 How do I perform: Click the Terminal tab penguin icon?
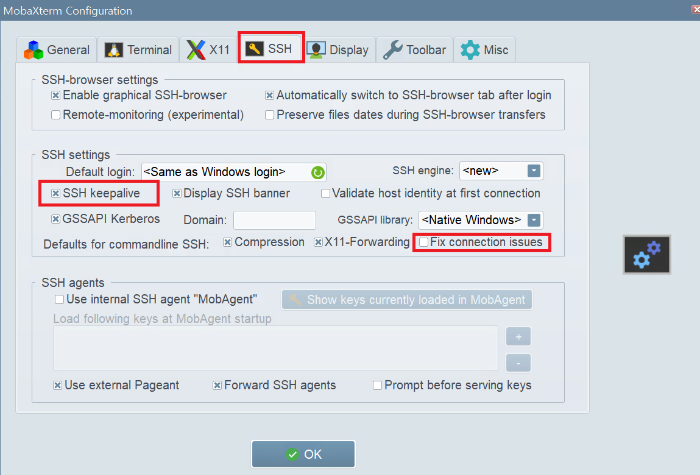[x=113, y=50]
